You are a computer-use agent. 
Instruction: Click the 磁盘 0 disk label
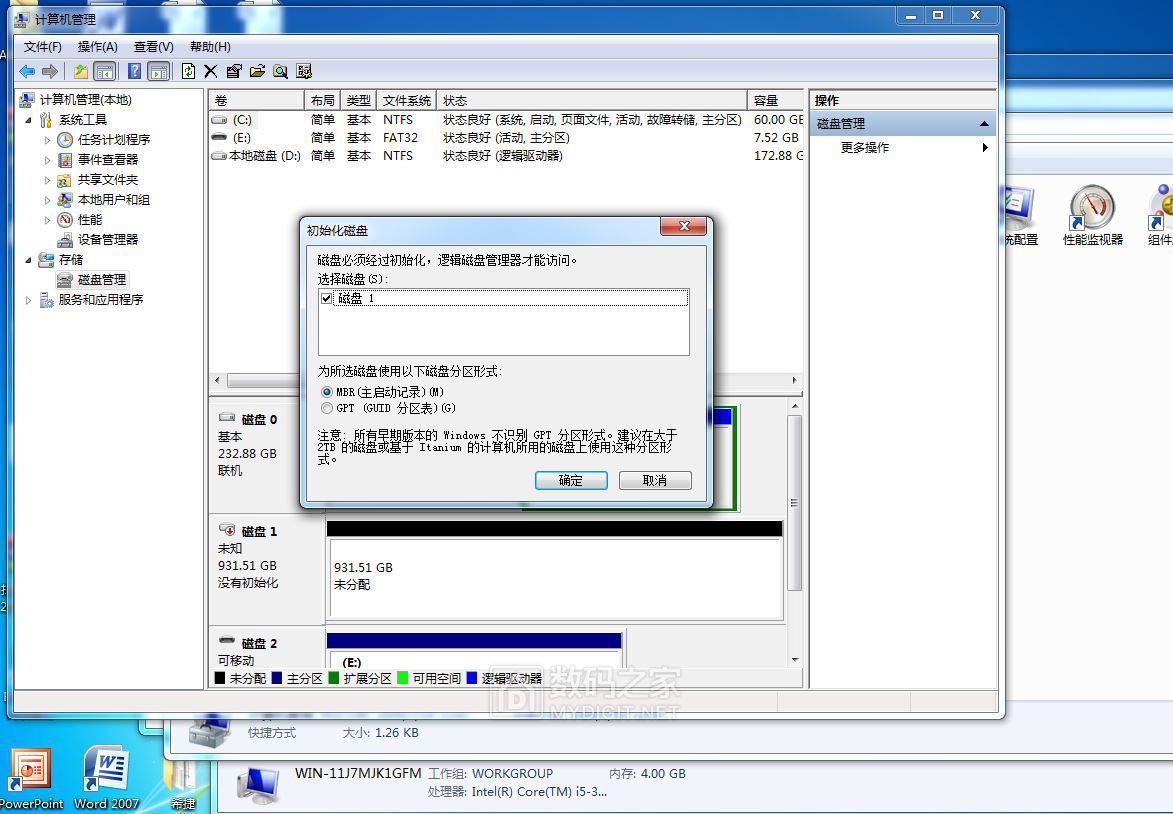point(259,420)
